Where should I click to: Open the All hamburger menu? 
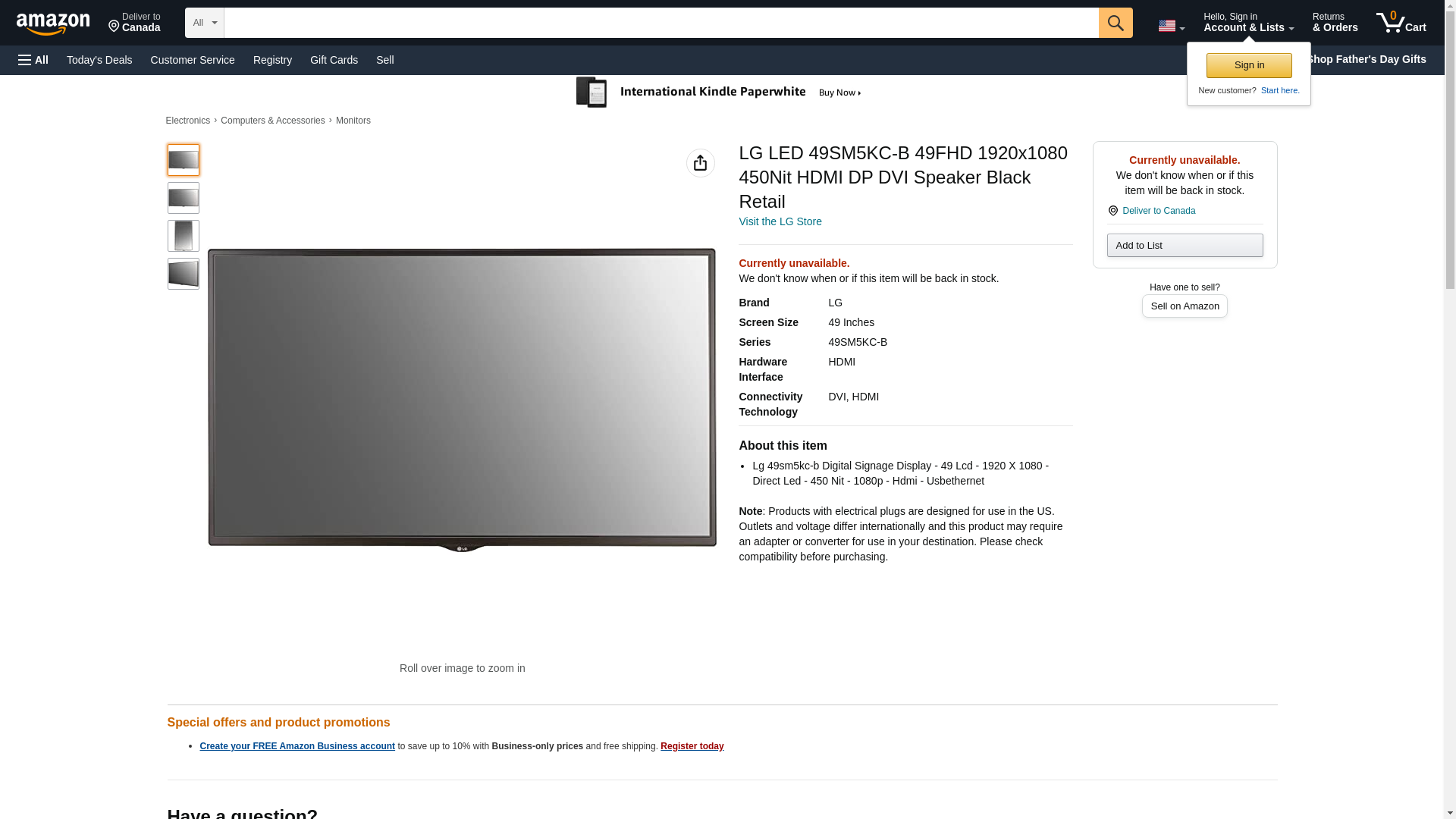(x=33, y=60)
